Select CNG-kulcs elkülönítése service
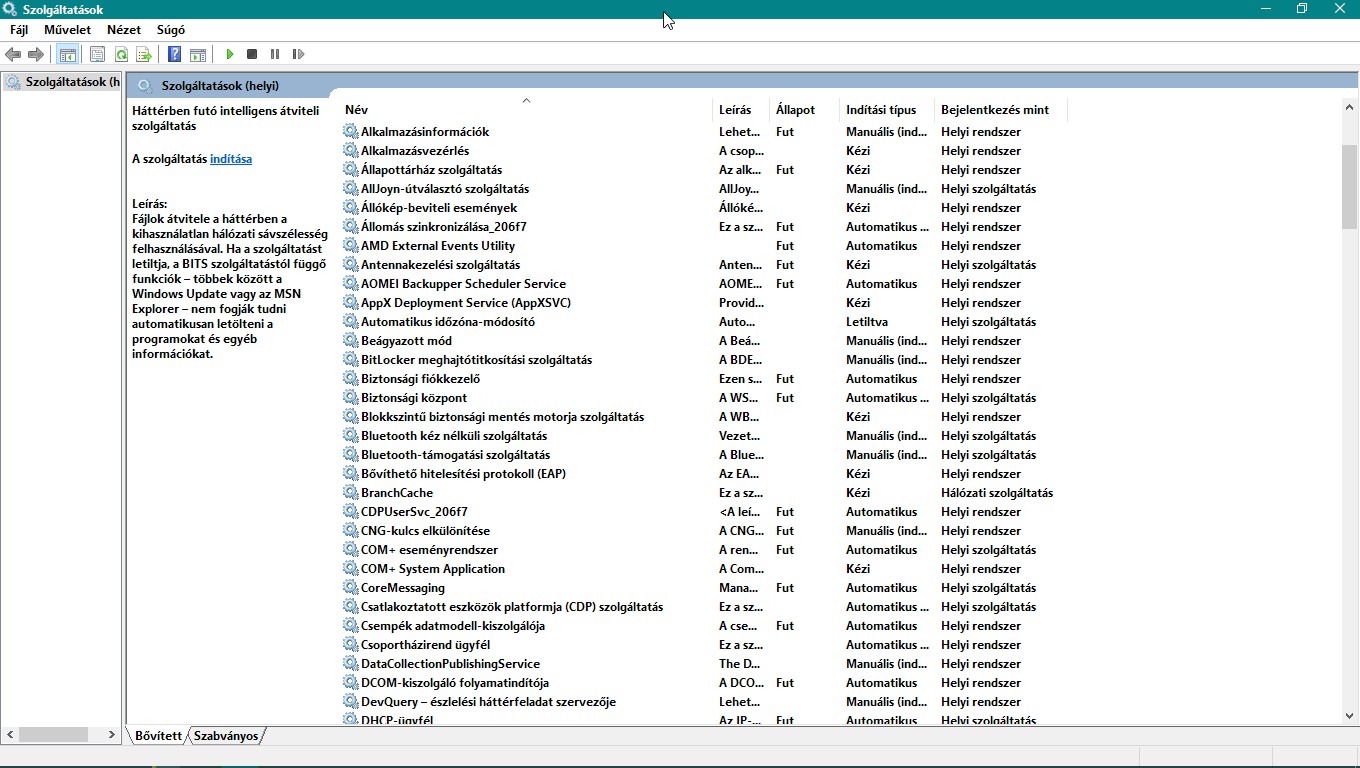1360x768 pixels. pyautogui.click(x=704, y=530)
